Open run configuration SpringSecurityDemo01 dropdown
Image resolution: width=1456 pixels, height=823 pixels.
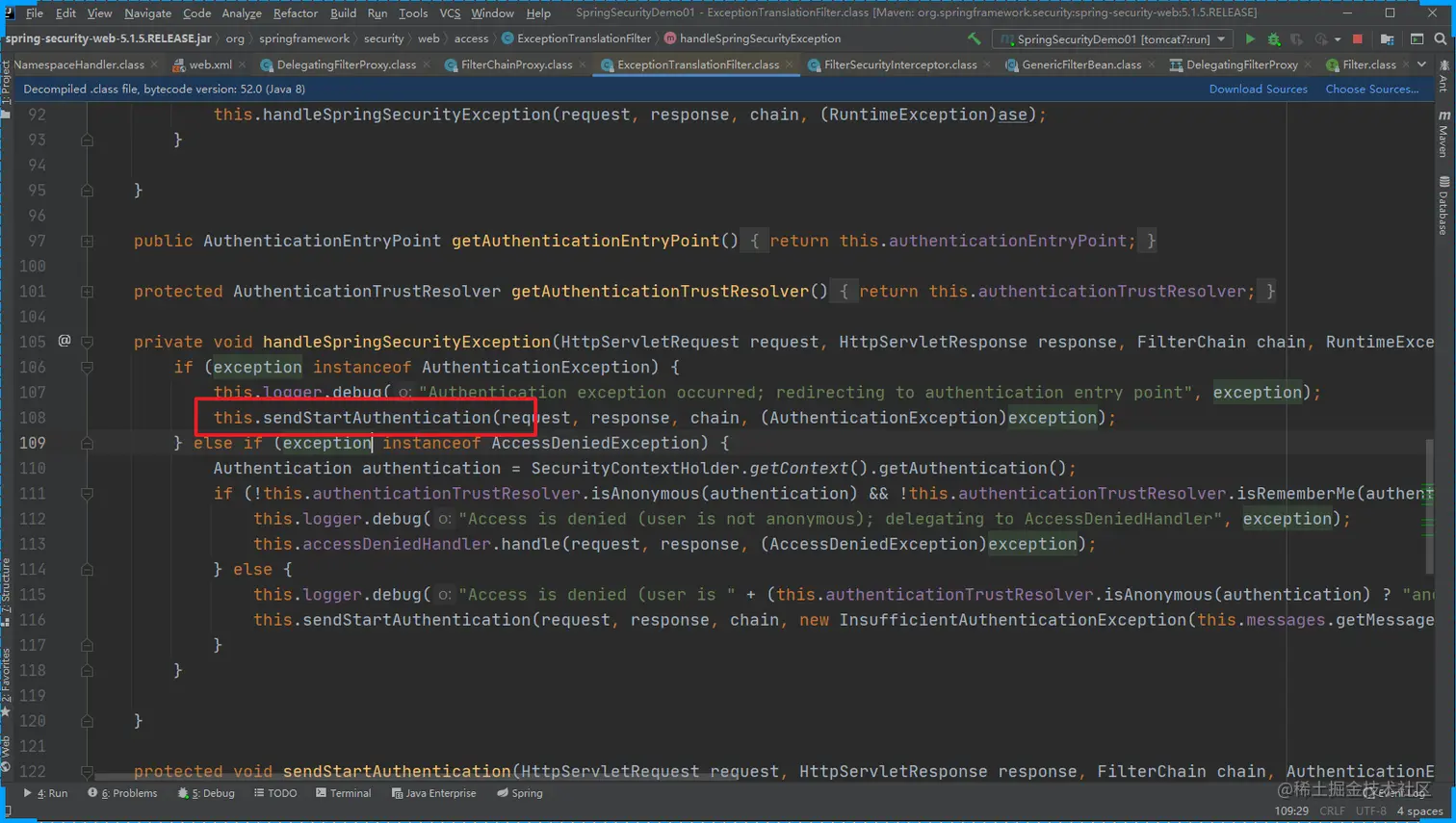[1112, 39]
